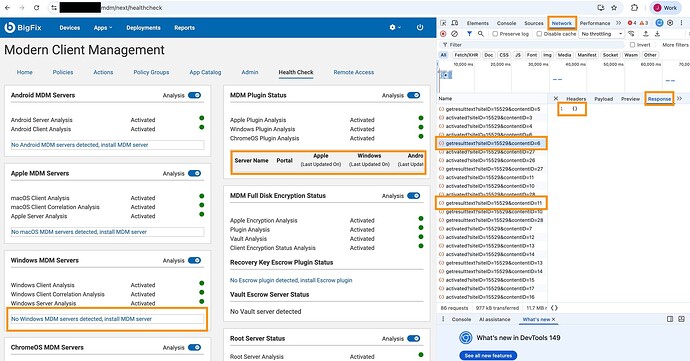Click the browser back arrow

pos(7,7)
